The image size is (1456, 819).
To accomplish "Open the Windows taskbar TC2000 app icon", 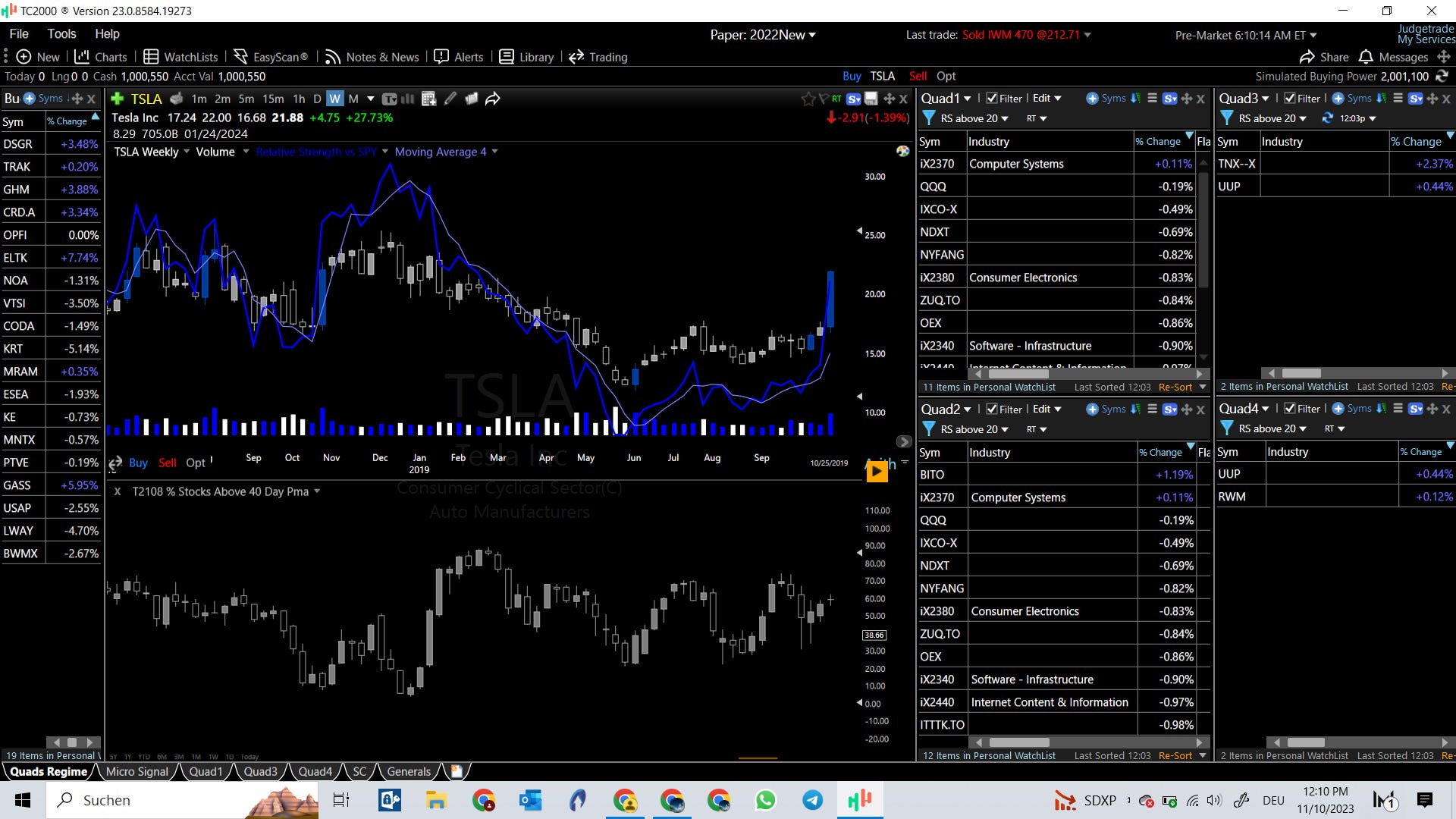I will (x=860, y=800).
